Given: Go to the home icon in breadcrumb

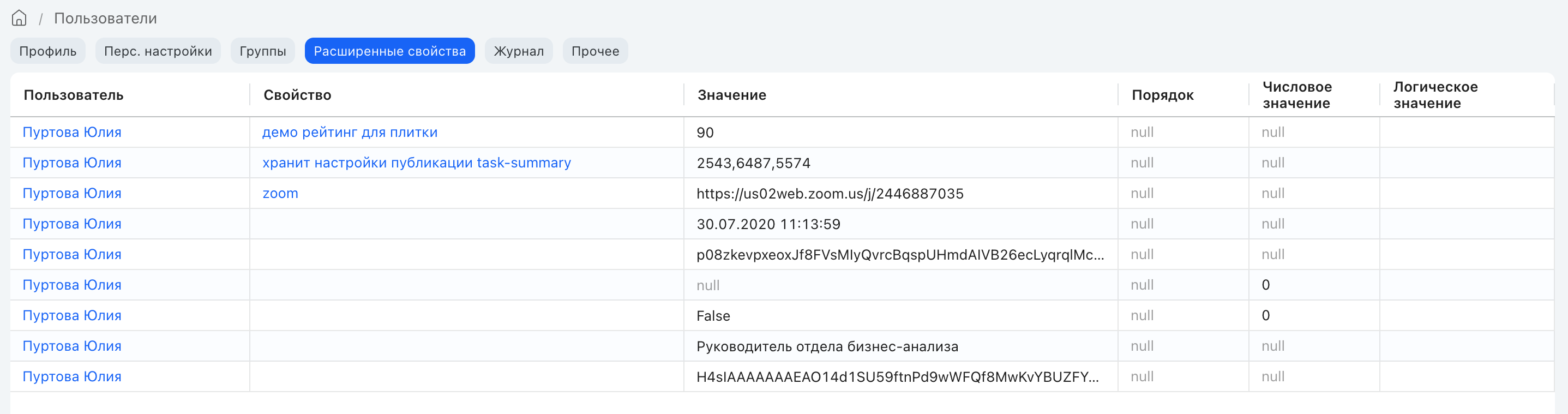Looking at the screenshot, I should pos(19,18).
